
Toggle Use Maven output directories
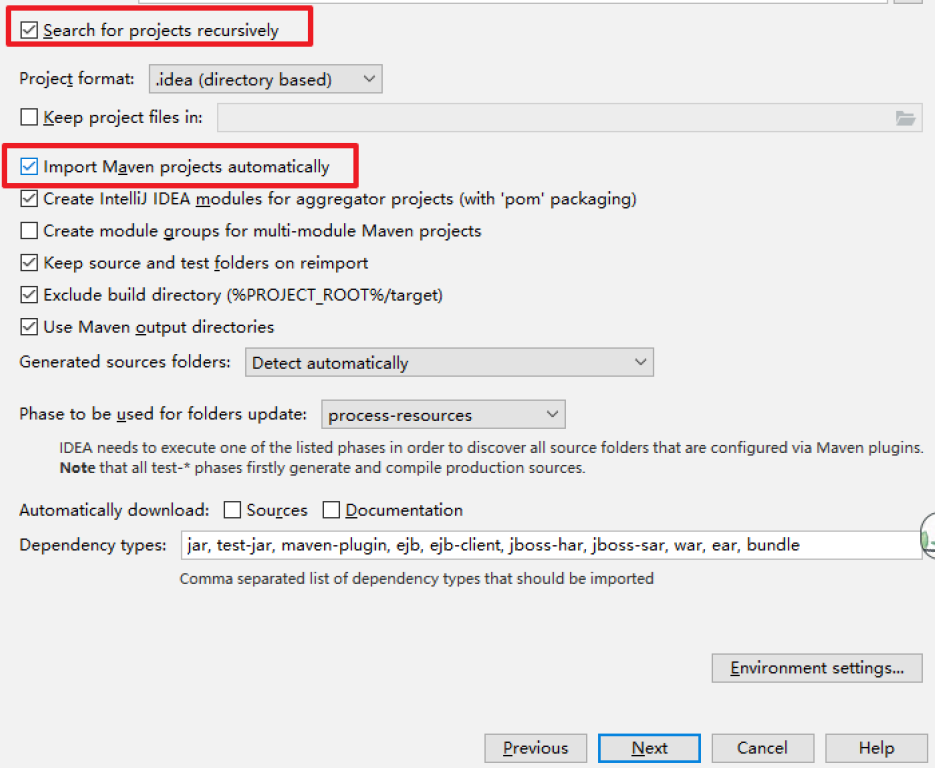click(x=29, y=327)
